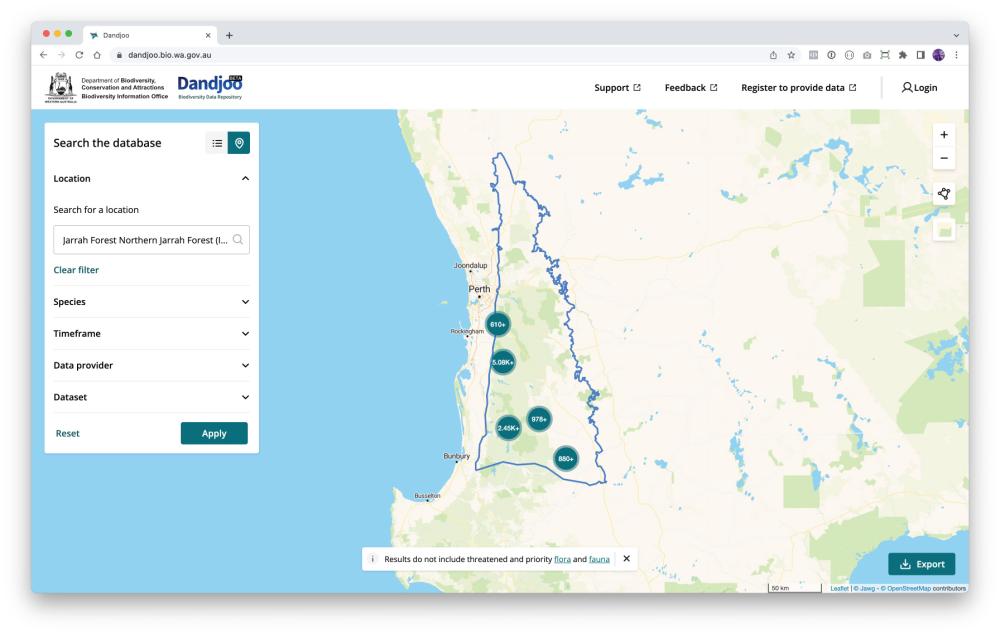Click the Dandjoo logo
1000x634 pixels.
point(210,87)
